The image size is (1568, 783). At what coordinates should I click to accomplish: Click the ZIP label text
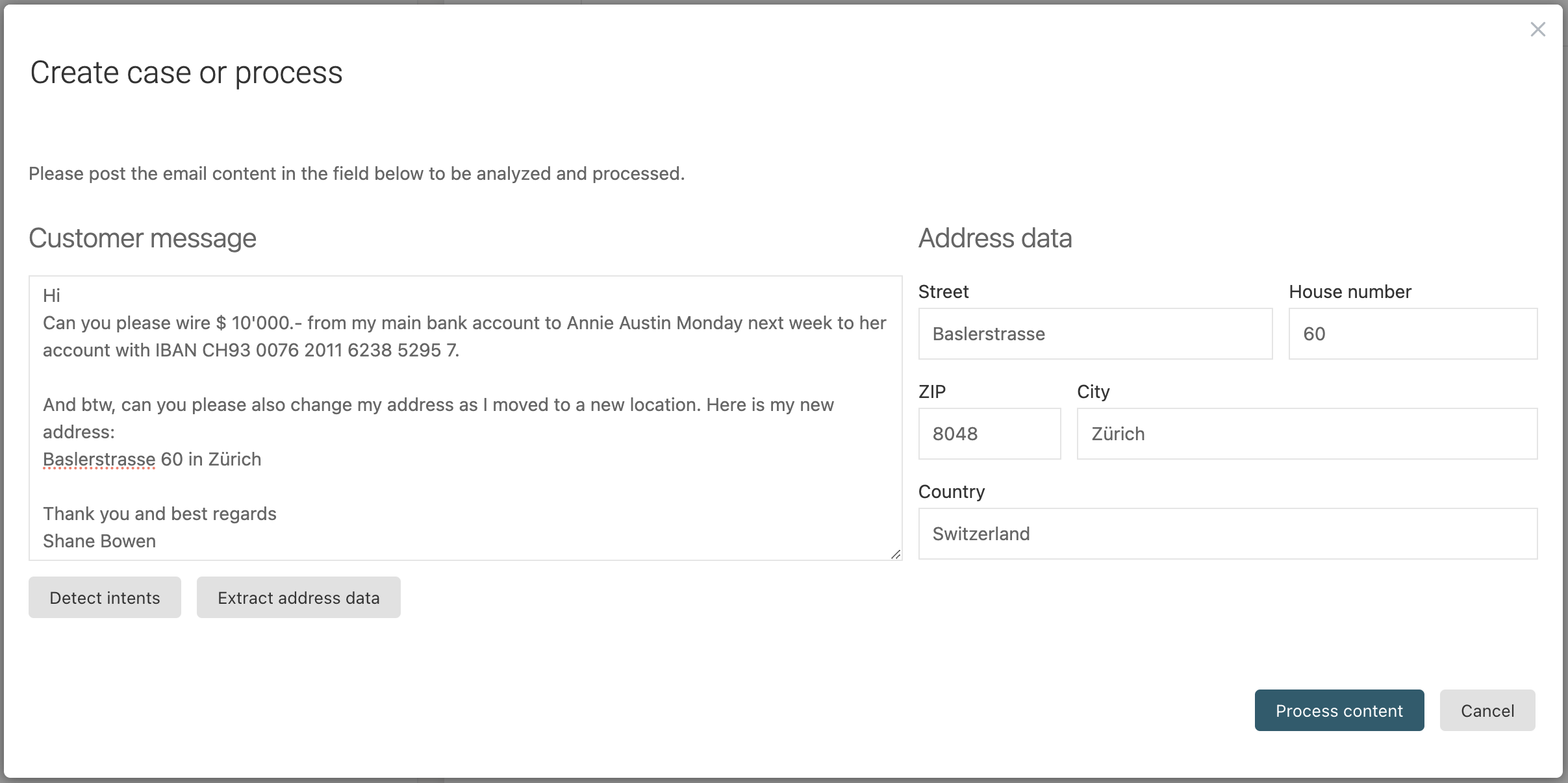pos(931,391)
